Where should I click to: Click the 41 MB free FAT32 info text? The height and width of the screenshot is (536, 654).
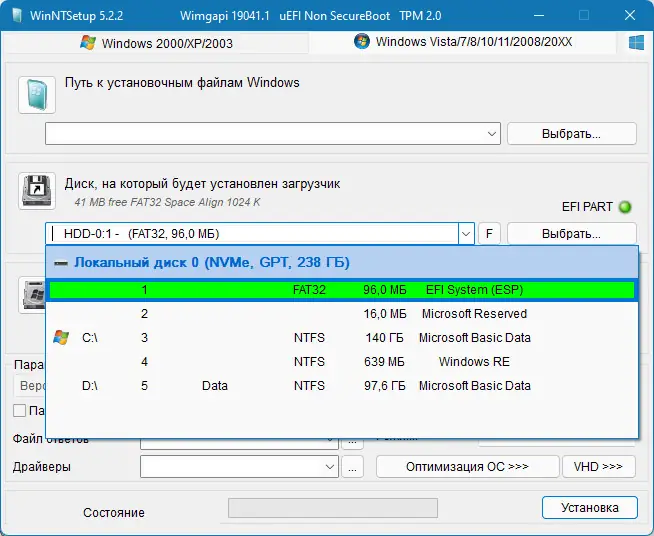tap(167, 202)
